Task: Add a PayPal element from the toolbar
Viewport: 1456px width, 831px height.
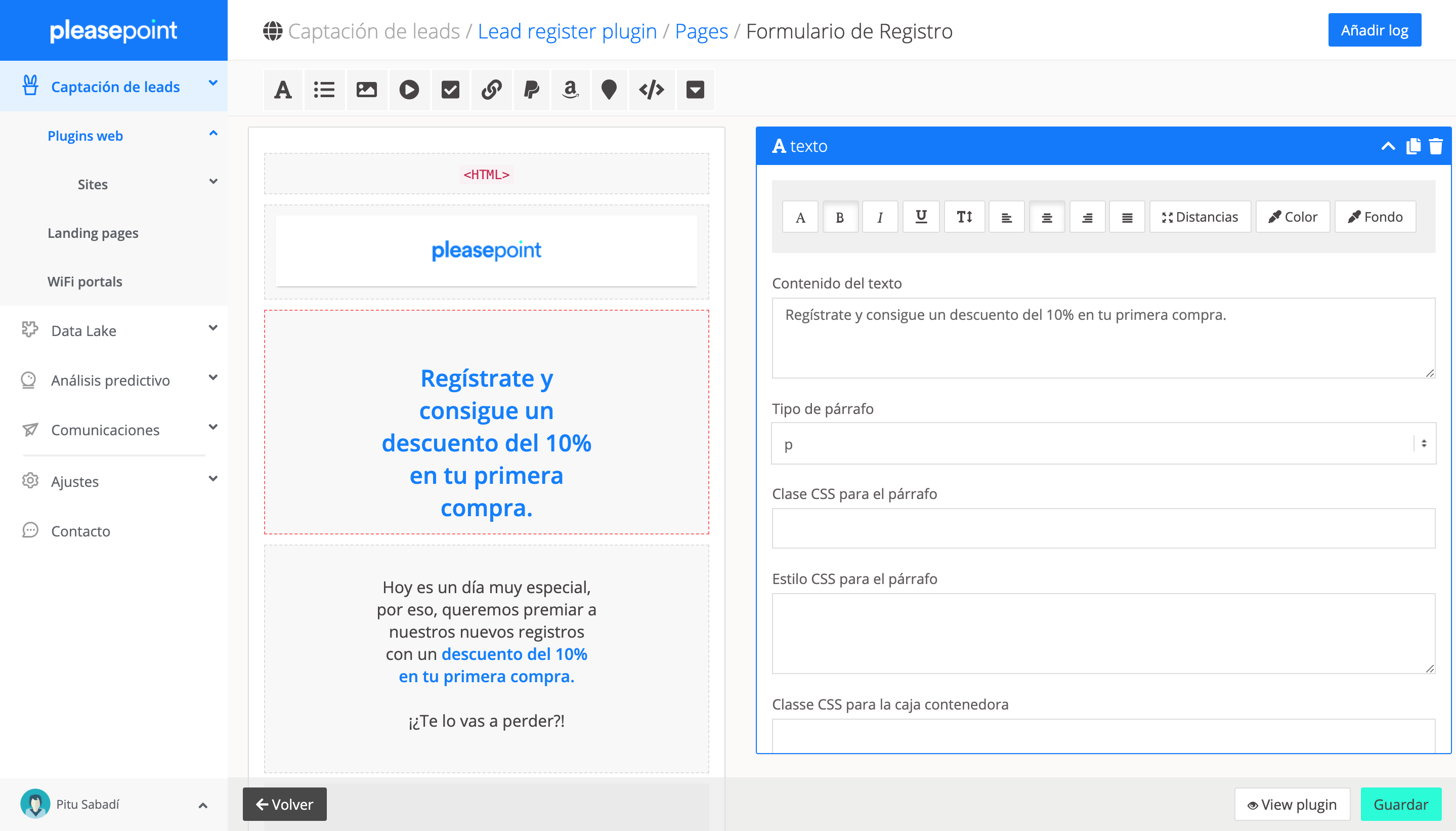Action: tap(531, 90)
